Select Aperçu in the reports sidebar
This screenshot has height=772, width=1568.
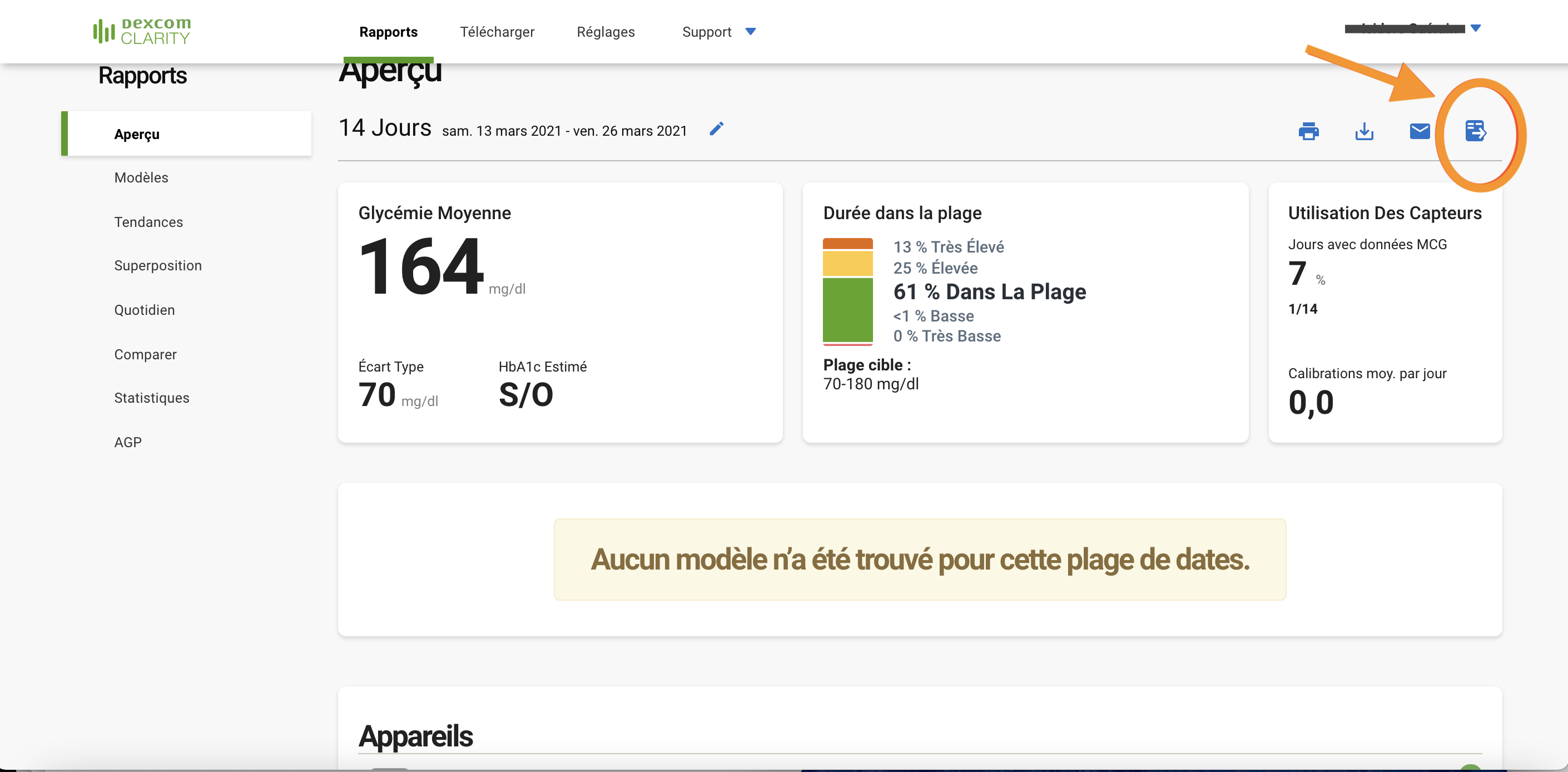click(186, 133)
